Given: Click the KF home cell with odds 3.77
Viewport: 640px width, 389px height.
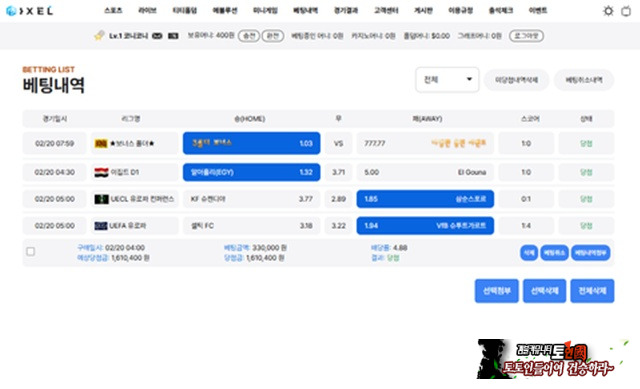Looking at the screenshot, I should tap(251, 199).
